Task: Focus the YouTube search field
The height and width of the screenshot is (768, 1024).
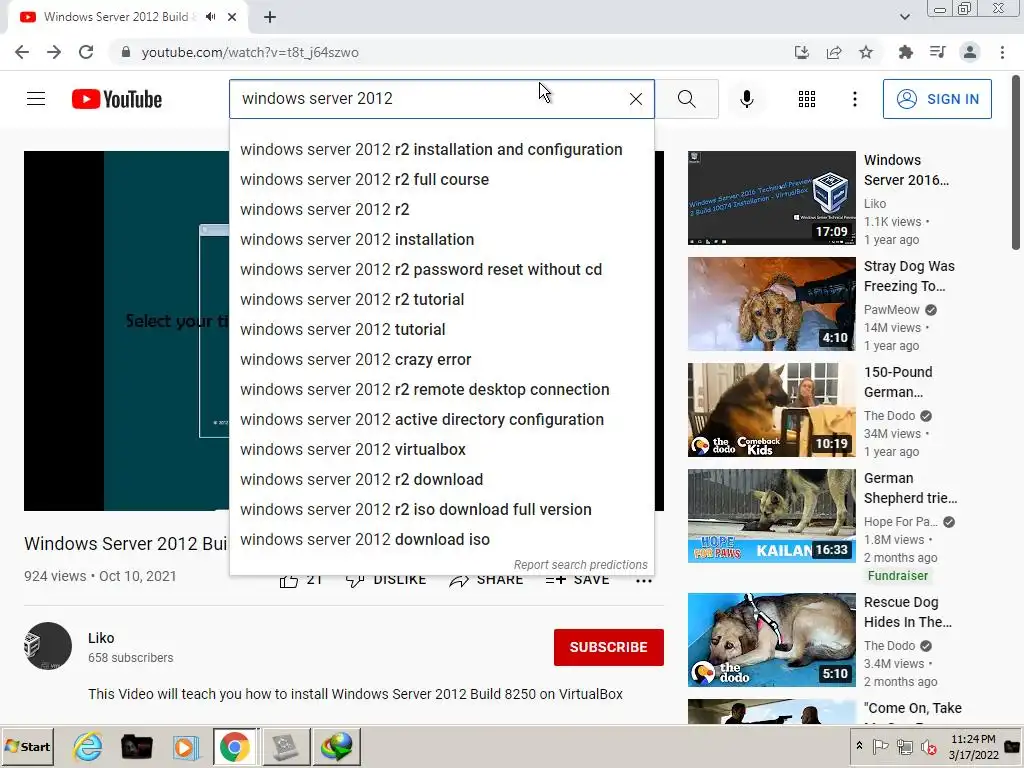Action: pyautogui.click(x=431, y=99)
